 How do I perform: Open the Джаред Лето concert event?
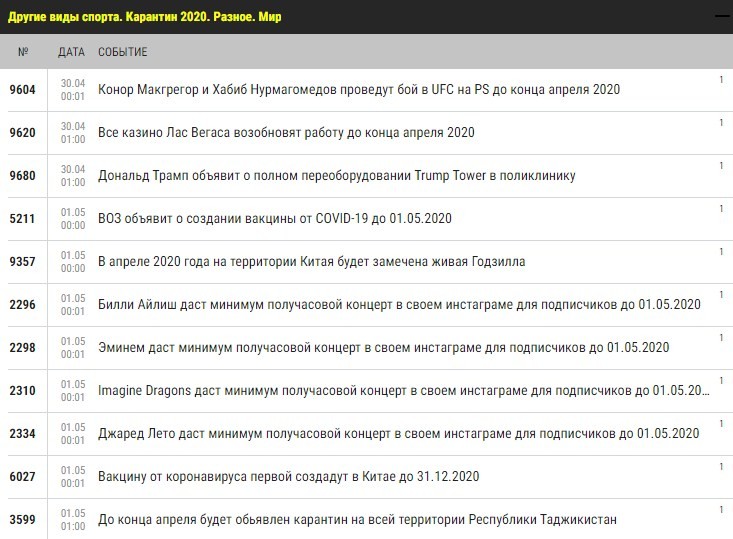(398, 434)
